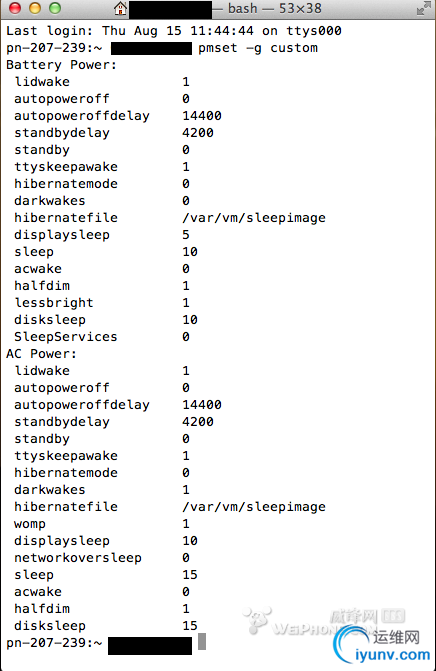Click the 'networkoversleep' setting line

tap(102, 558)
